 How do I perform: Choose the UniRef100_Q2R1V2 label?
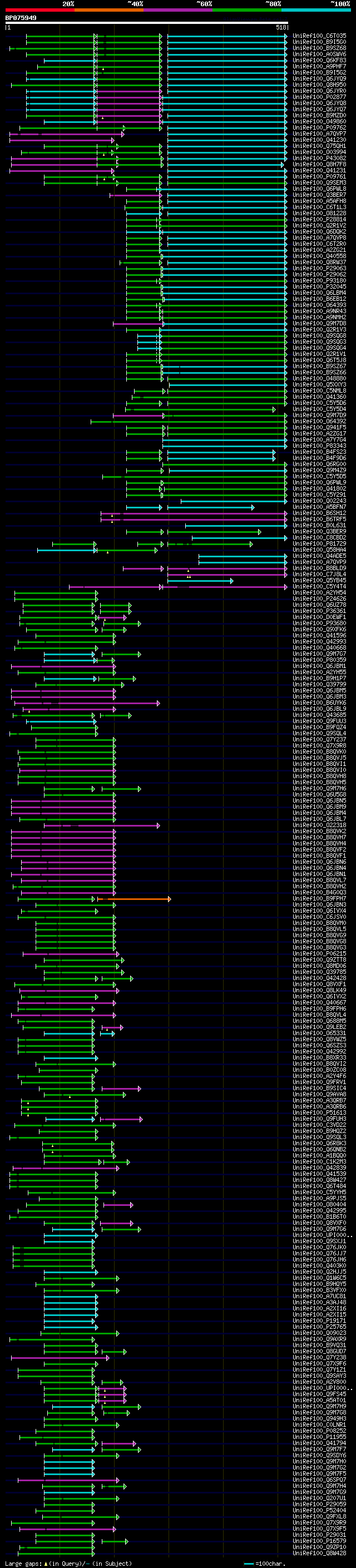[x=319, y=225]
